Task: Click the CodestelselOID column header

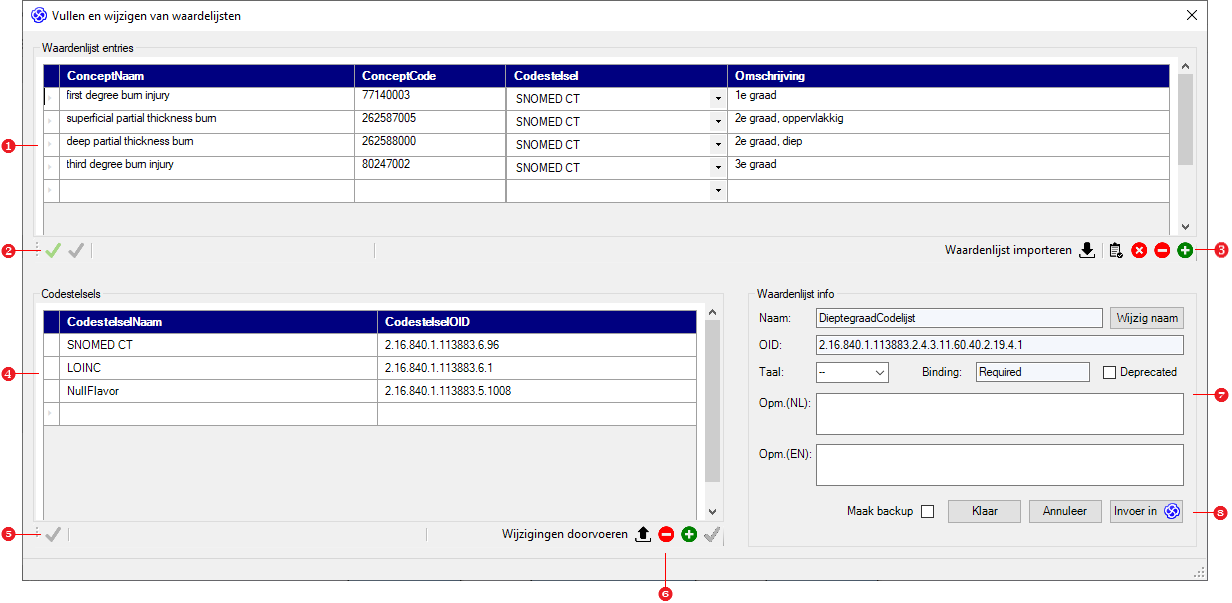Action: pyautogui.click(x=536, y=322)
